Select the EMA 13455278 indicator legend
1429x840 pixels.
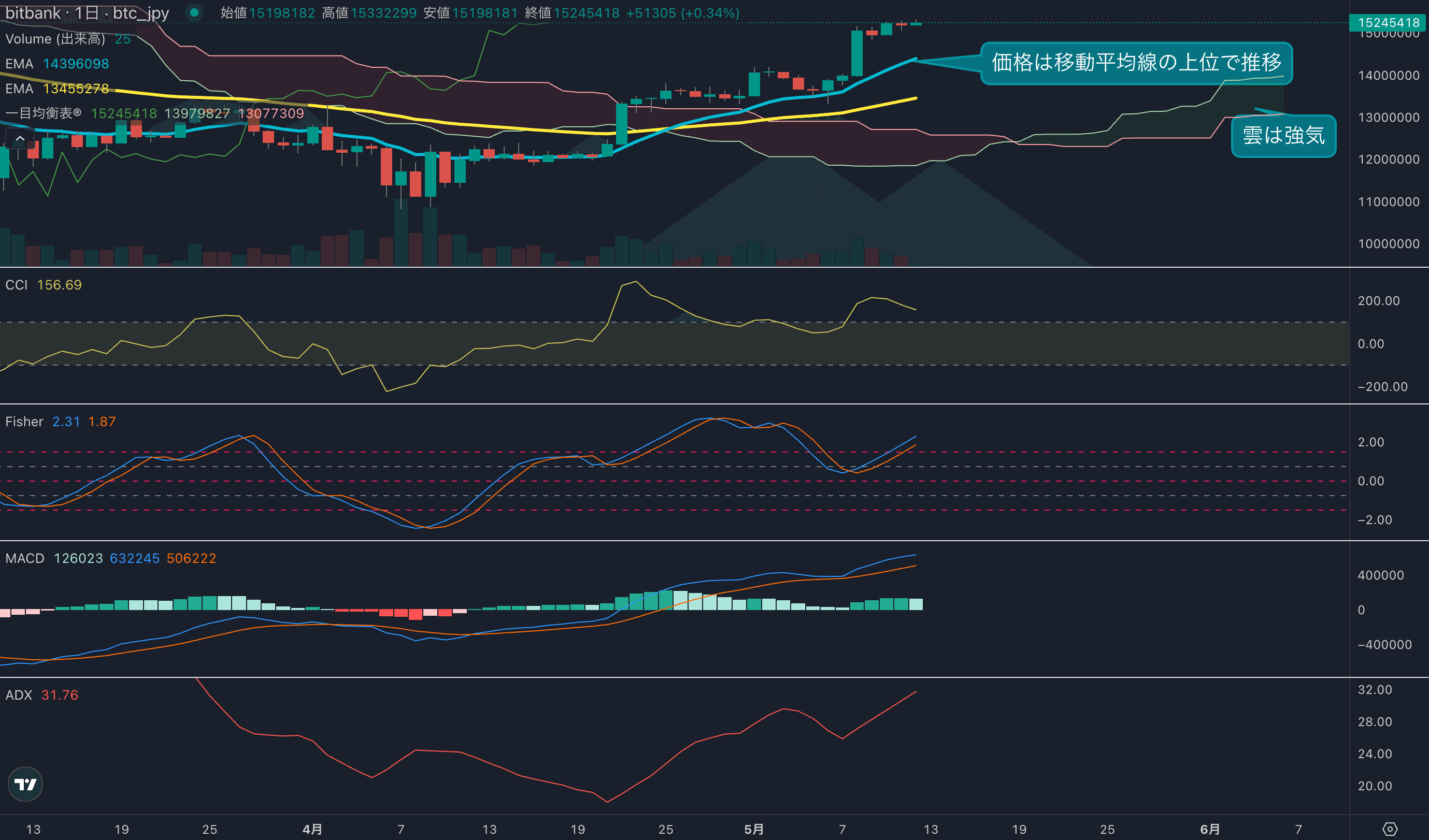click(56, 89)
